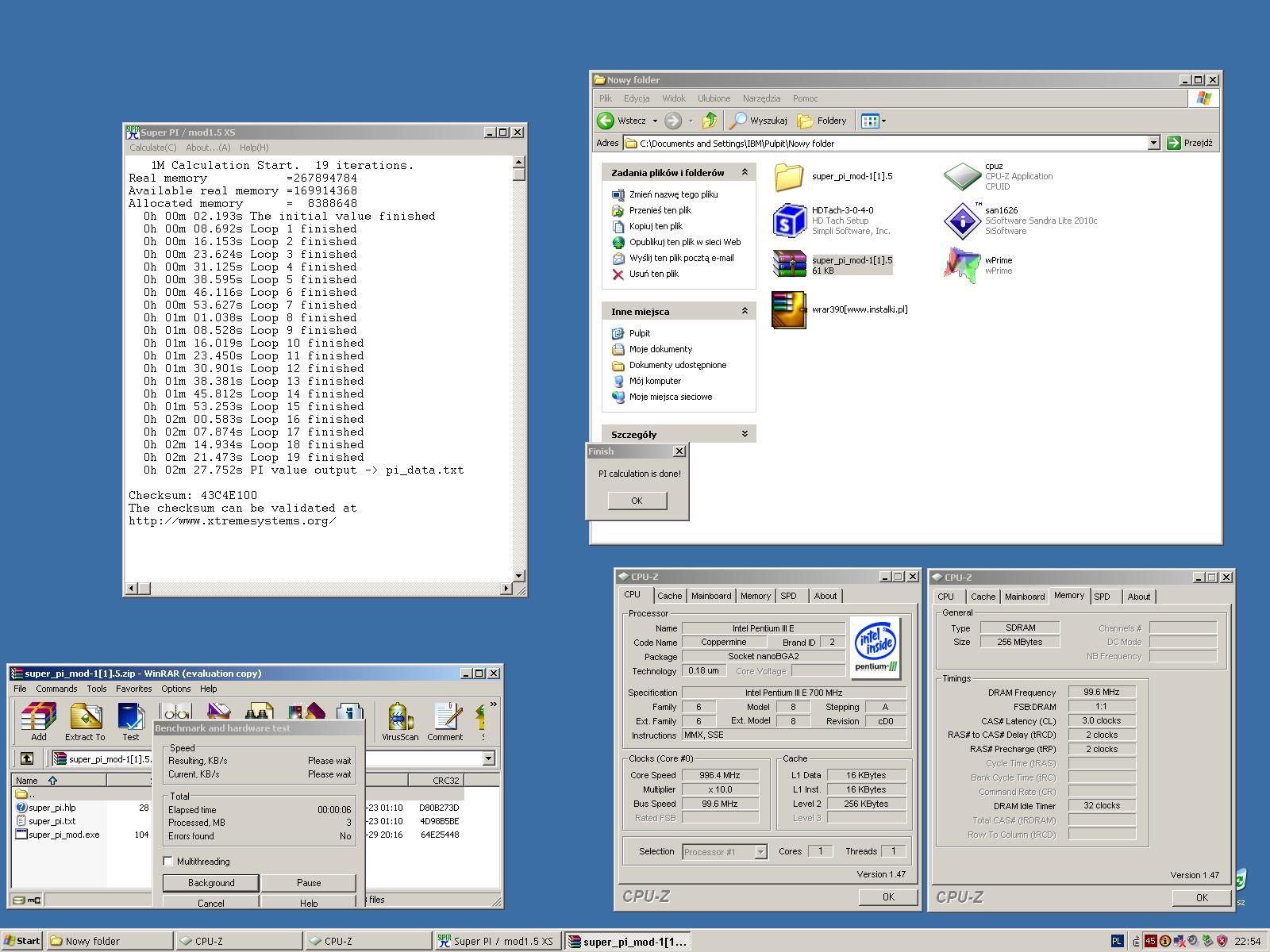Select the super_pi_mod-1[1].5 archive file
This screenshot has height=952, width=1270.
click(x=789, y=263)
